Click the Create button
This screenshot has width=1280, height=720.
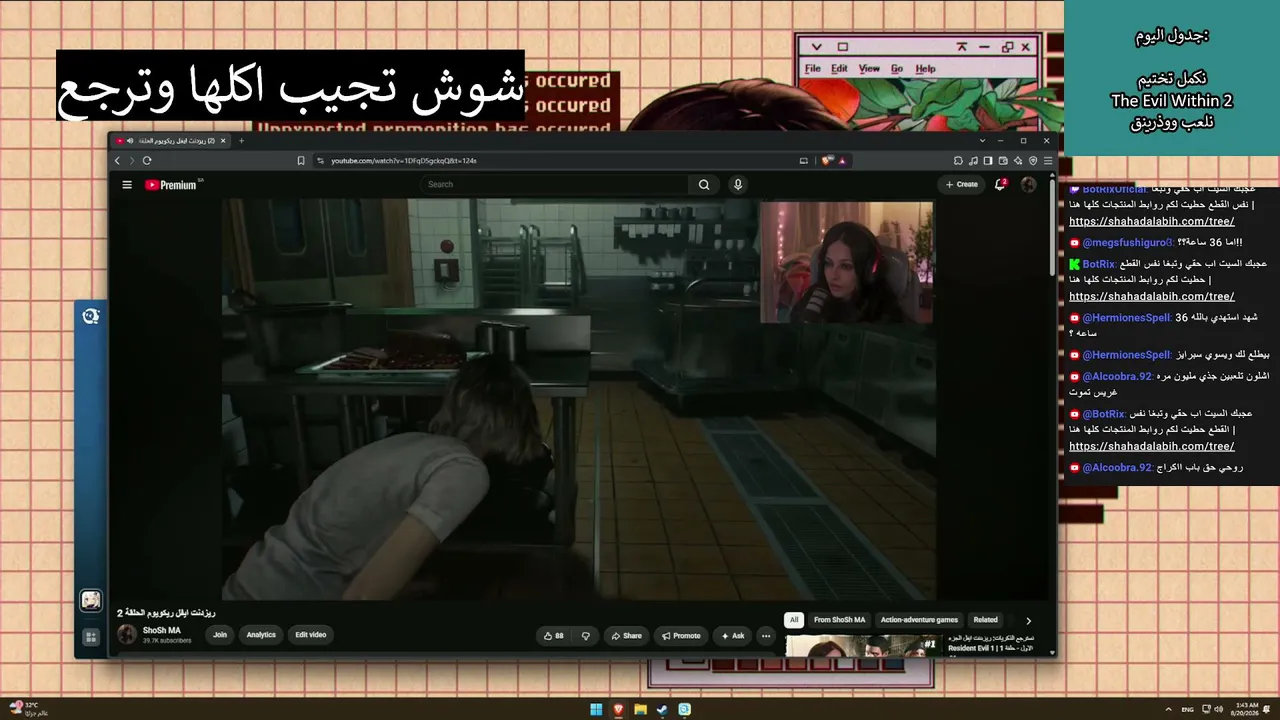(962, 185)
